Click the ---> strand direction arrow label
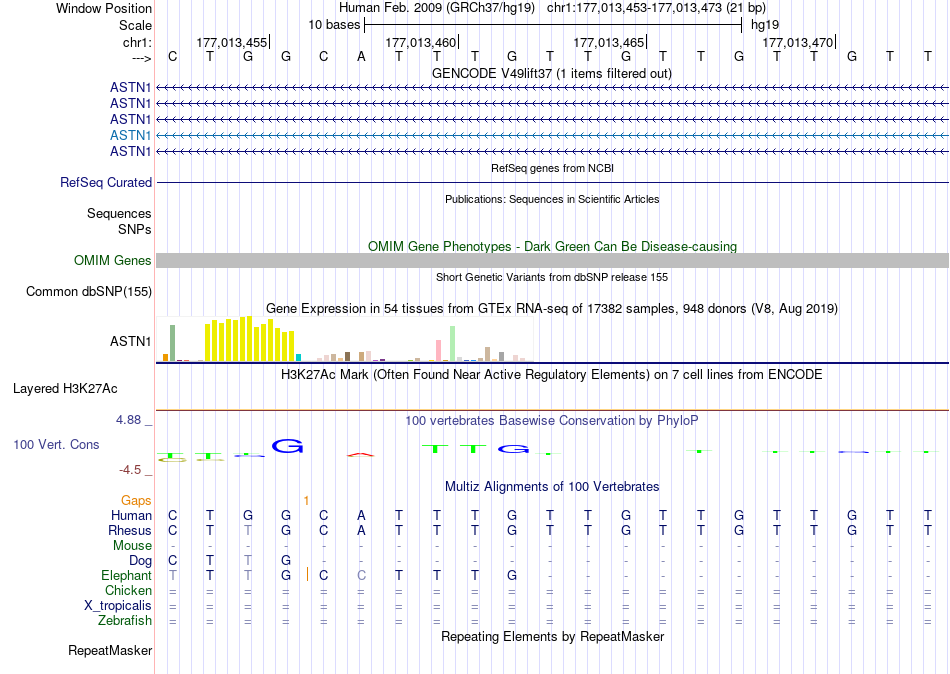950x674 pixels. click(x=142, y=58)
